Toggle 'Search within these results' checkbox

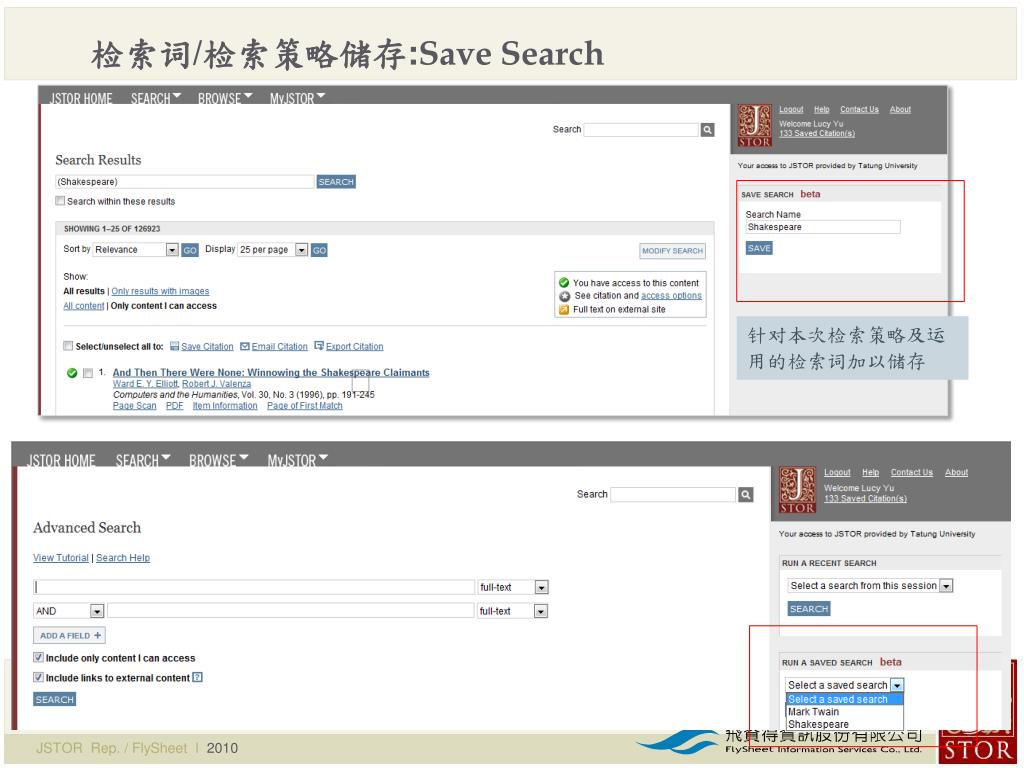[x=60, y=201]
